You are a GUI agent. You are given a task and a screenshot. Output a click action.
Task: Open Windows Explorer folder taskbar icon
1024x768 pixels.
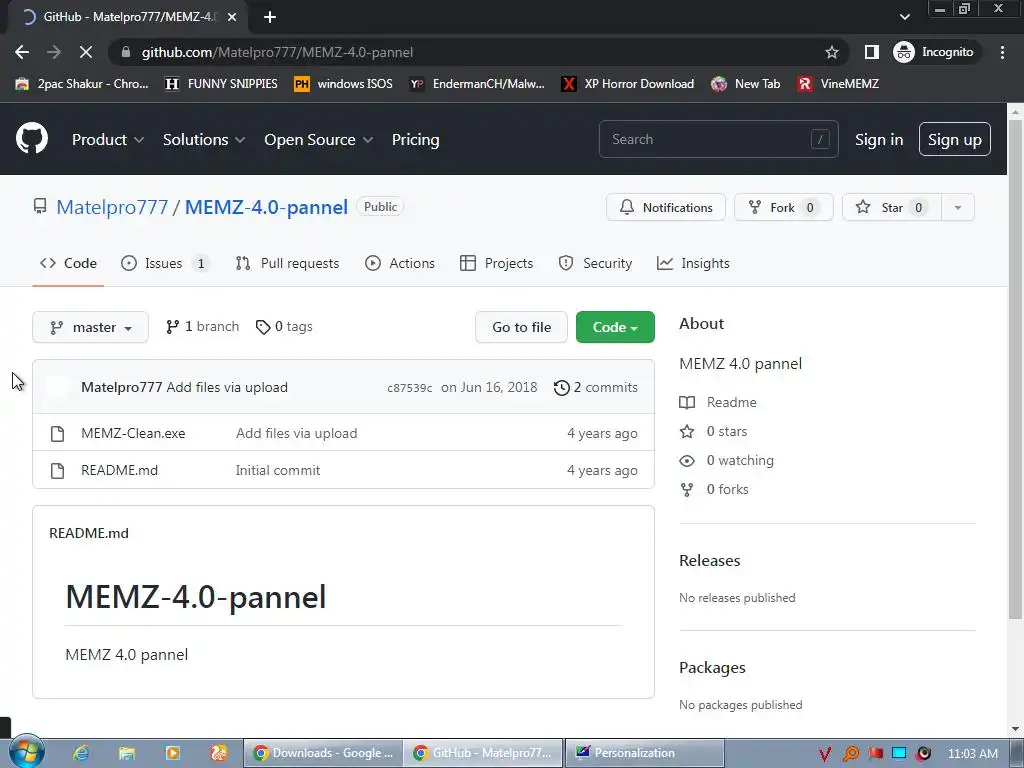coord(127,753)
